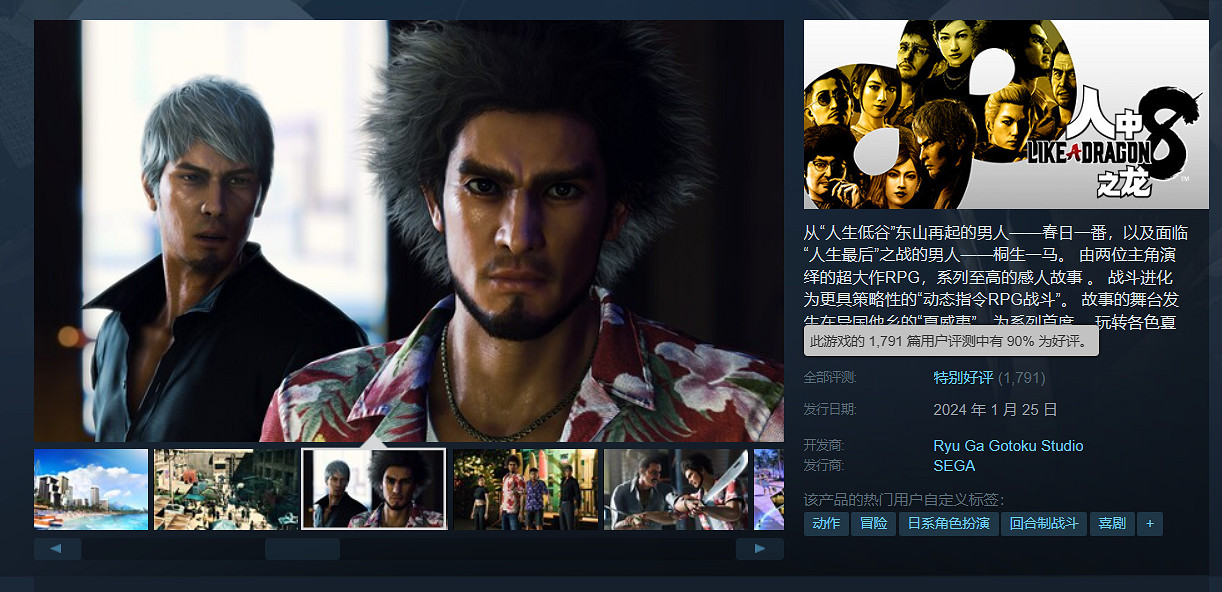
Task: Select the beach skyline thumbnail
Action: tap(91, 489)
